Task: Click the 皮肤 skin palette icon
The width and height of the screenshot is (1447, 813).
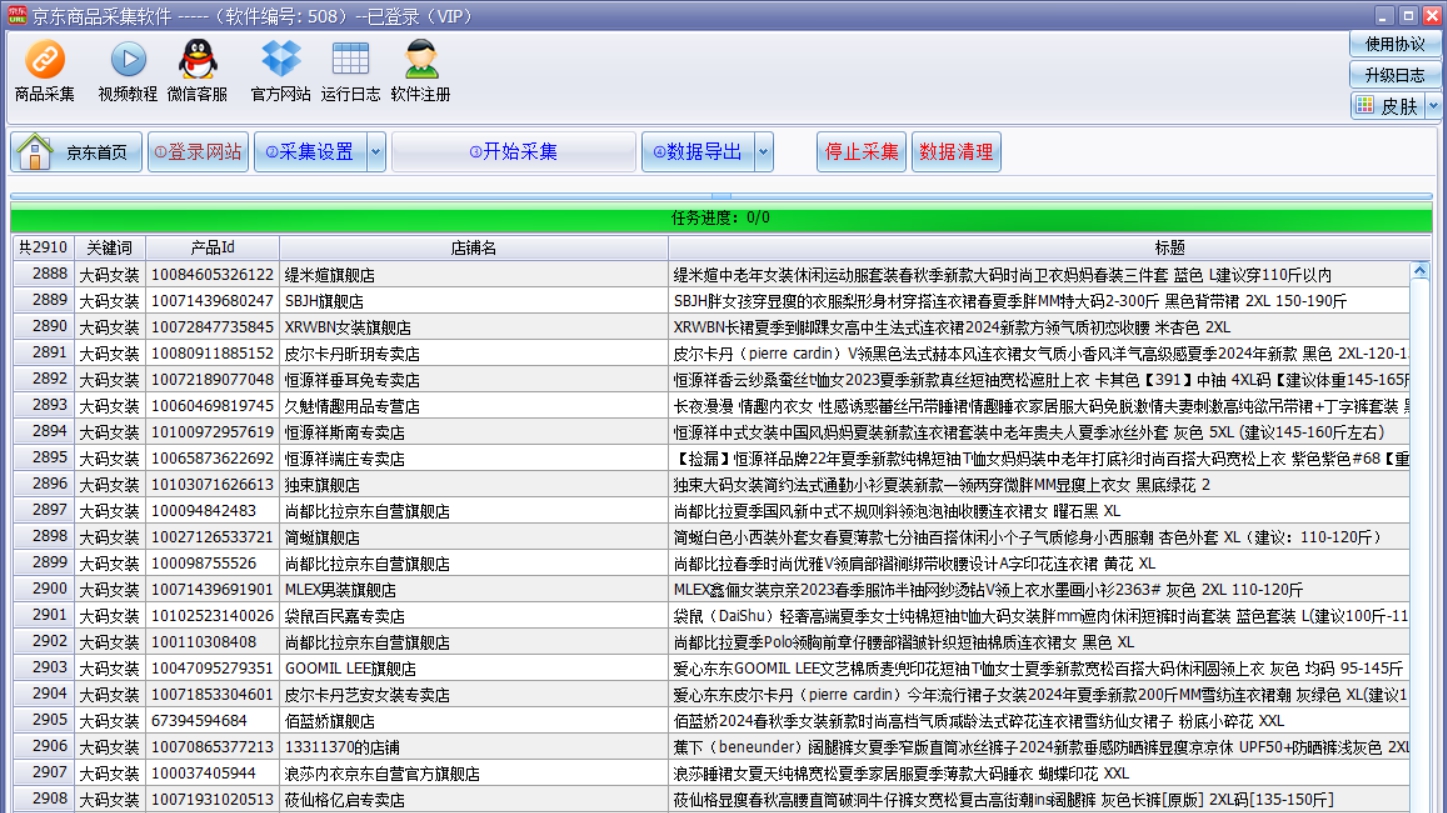Action: pos(1364,105)
